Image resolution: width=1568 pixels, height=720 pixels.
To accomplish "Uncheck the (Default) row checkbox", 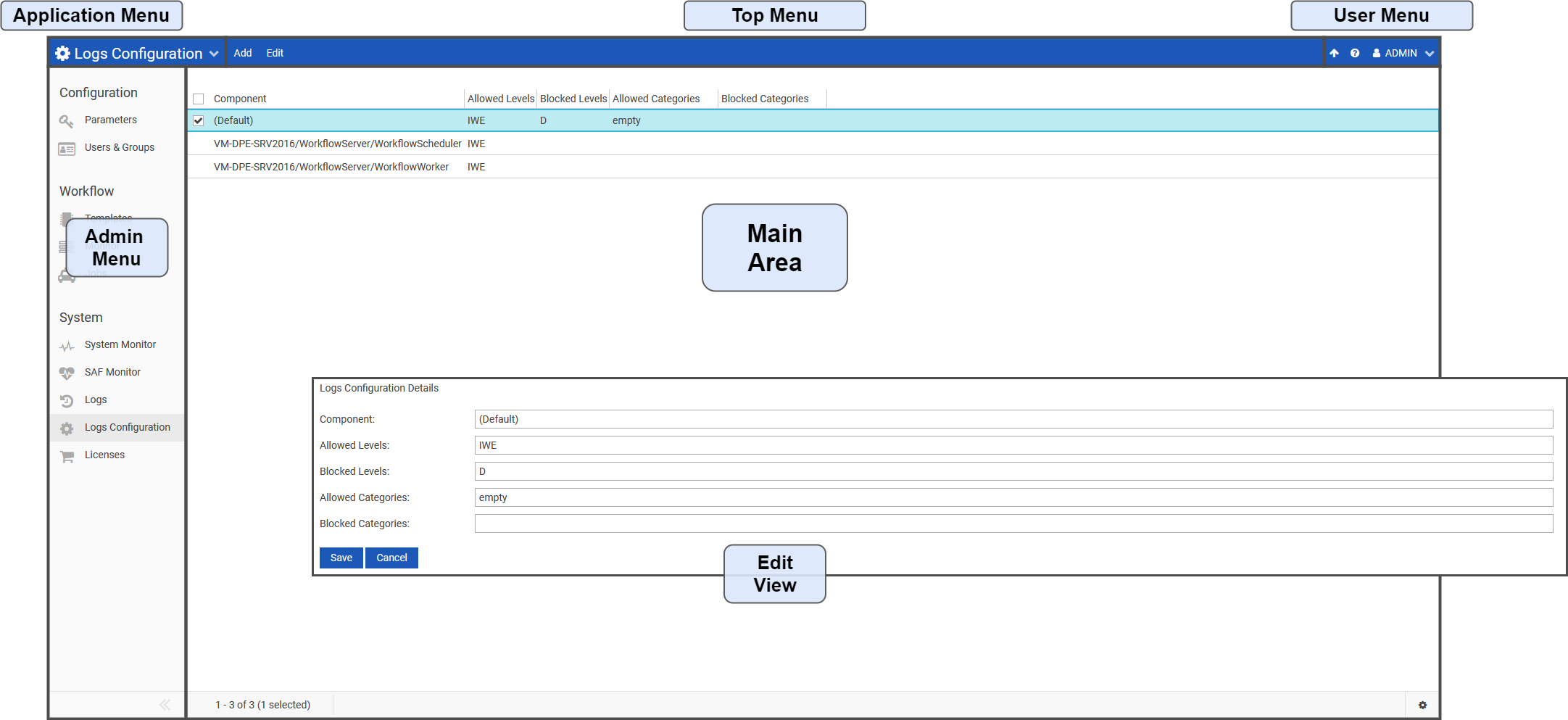I will [199, 120].
